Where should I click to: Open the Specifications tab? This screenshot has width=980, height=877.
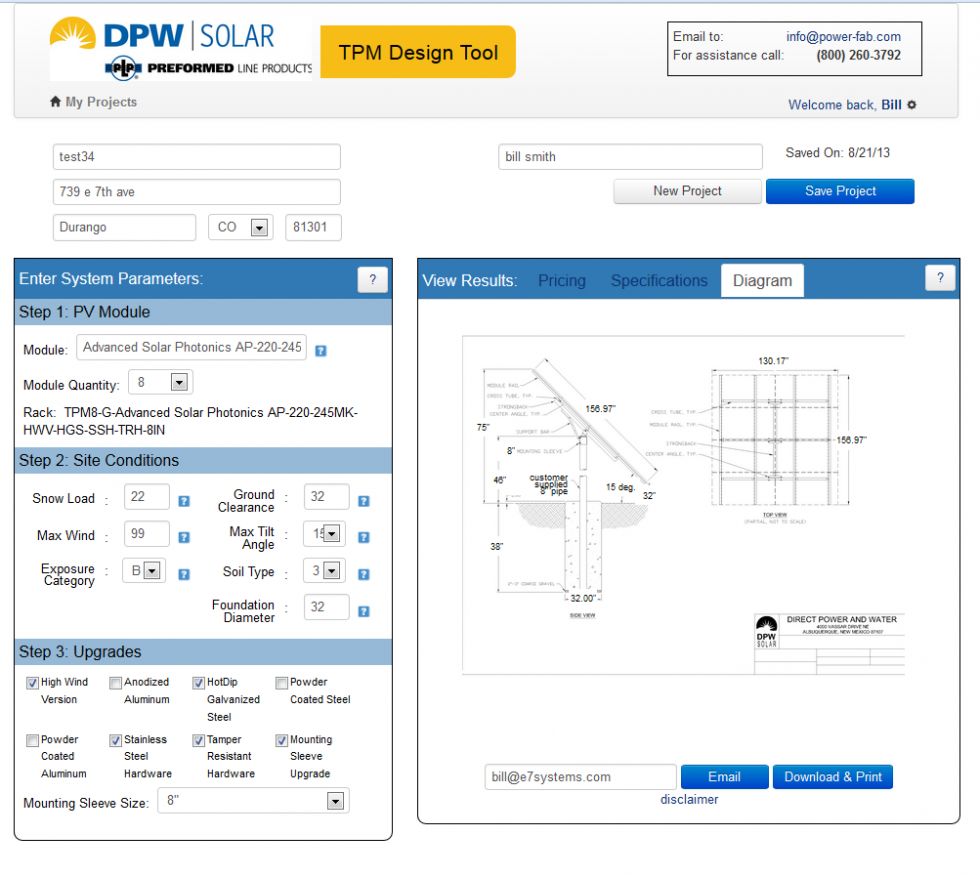click(x=658, y=281)
